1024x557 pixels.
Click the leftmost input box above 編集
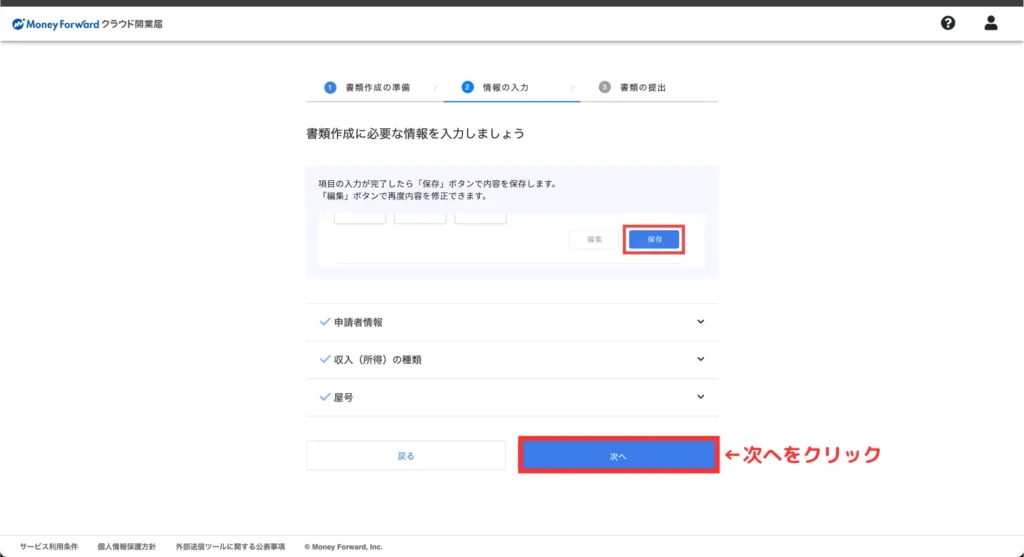(359, 218)
